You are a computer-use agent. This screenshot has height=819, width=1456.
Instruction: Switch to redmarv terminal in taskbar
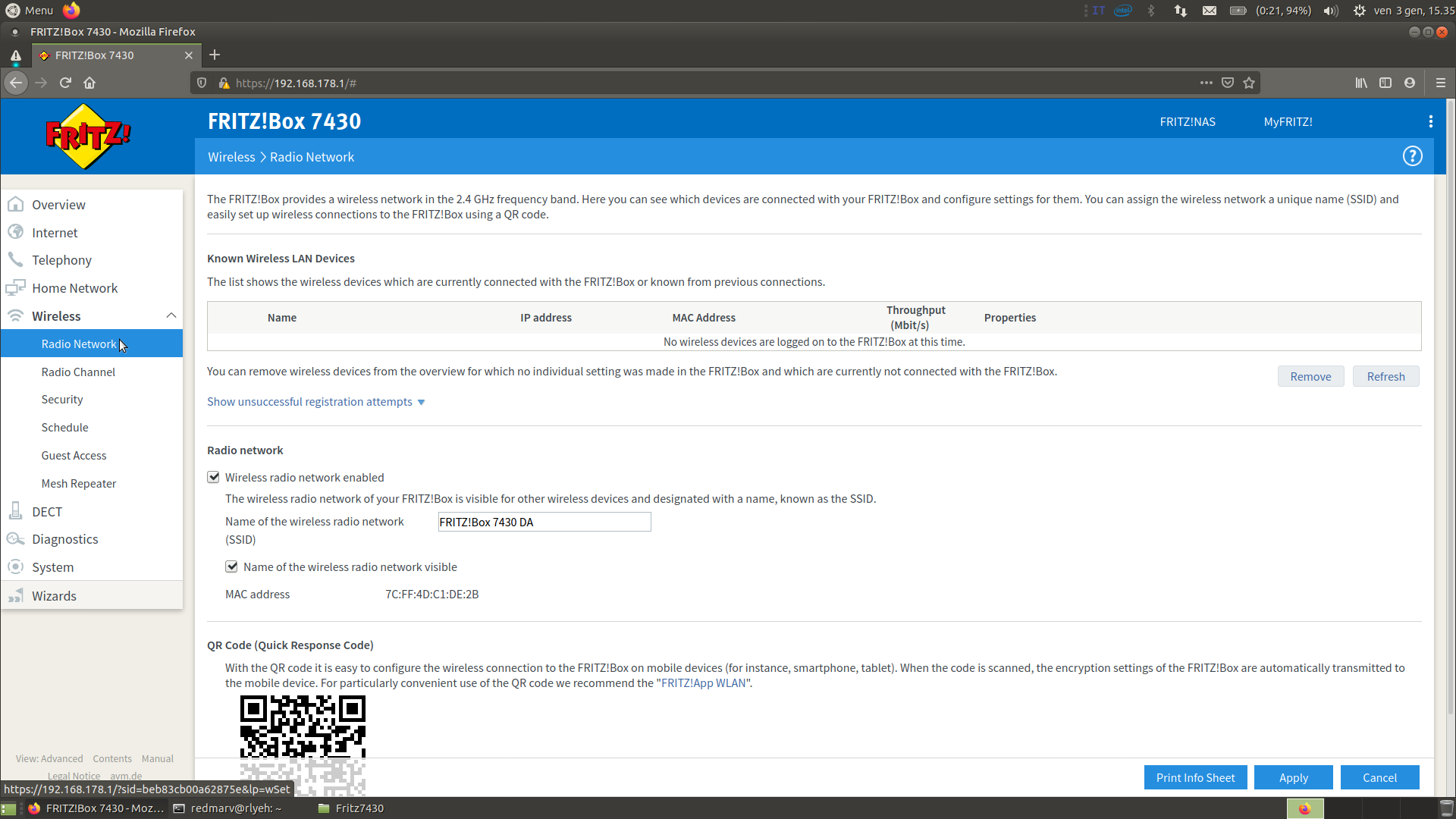point(227,808)
